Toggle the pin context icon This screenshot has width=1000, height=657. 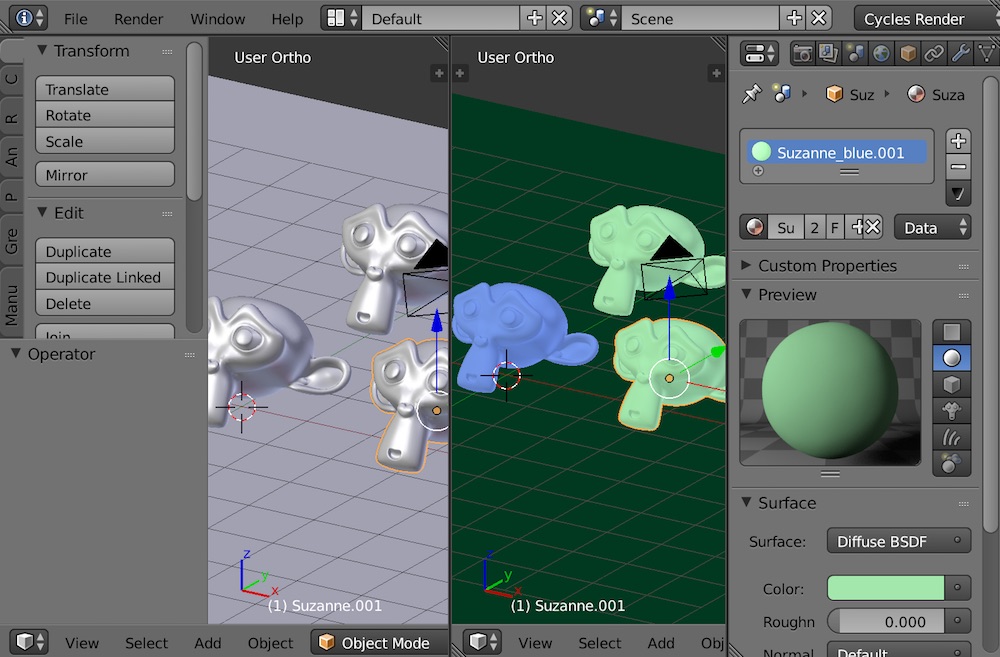click(752, 94)
